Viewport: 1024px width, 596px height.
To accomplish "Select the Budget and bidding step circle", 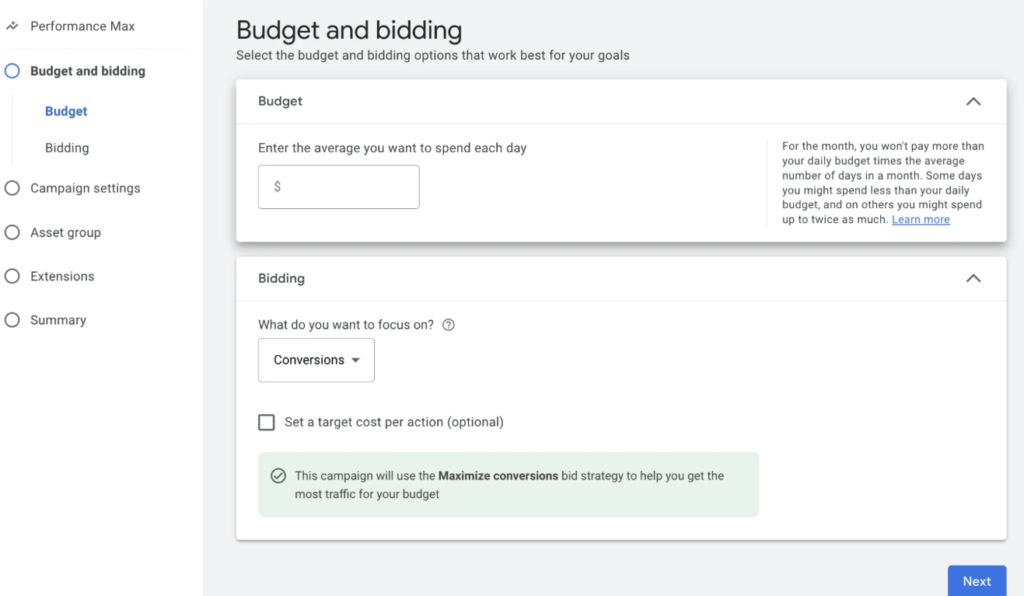I will pyautogui.click(x=11, y=71).
